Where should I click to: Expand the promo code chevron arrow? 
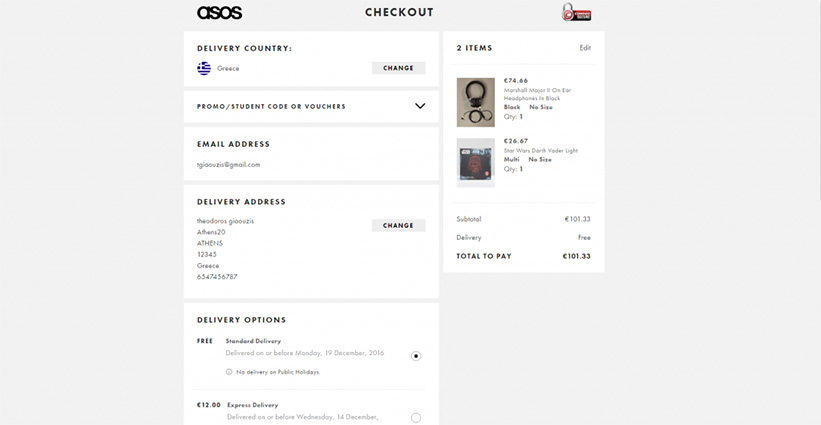pyautogui.click(x=420, y=106)
